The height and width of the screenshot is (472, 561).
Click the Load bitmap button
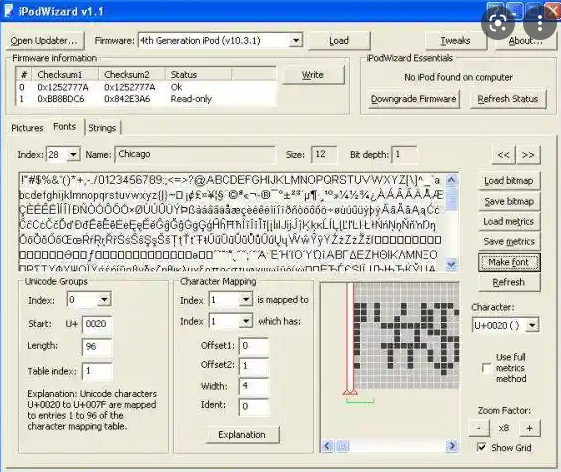click(509, 181)
